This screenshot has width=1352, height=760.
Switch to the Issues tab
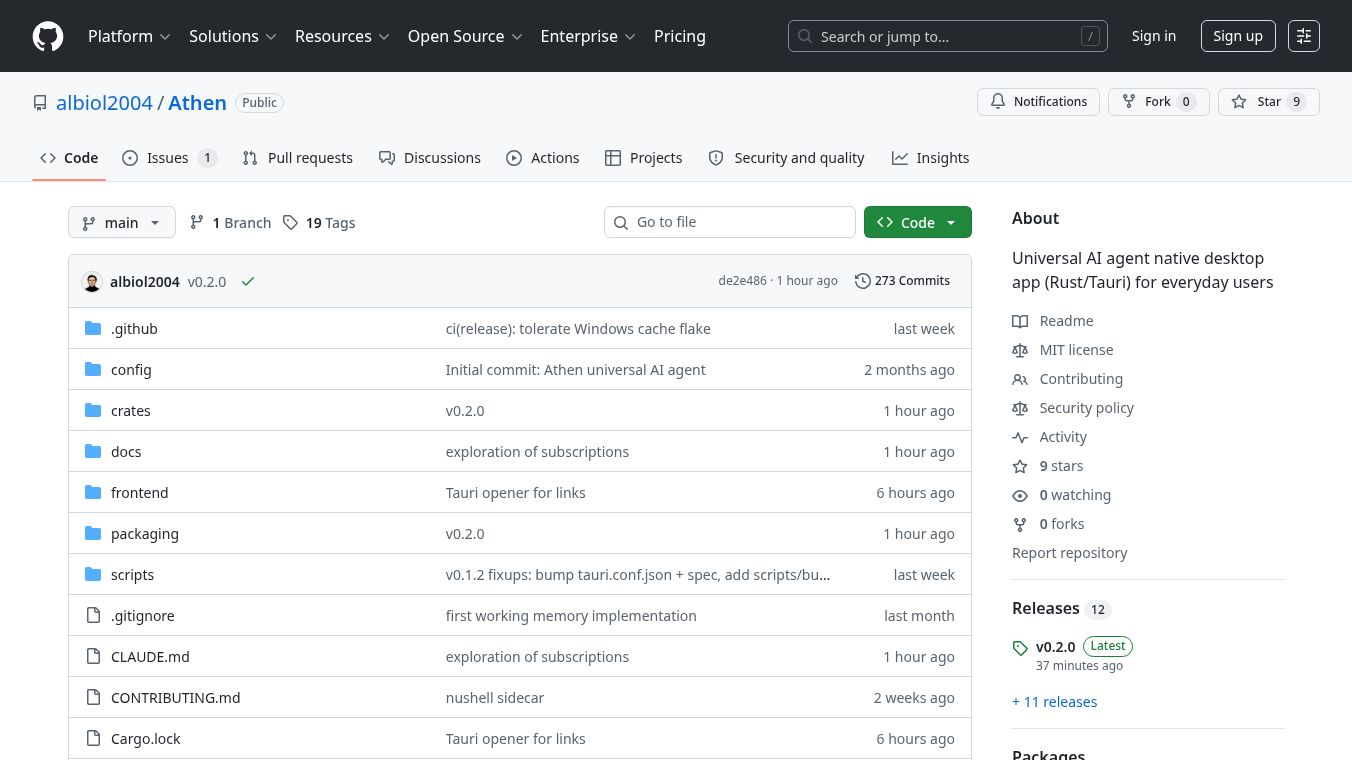[169, 158]
